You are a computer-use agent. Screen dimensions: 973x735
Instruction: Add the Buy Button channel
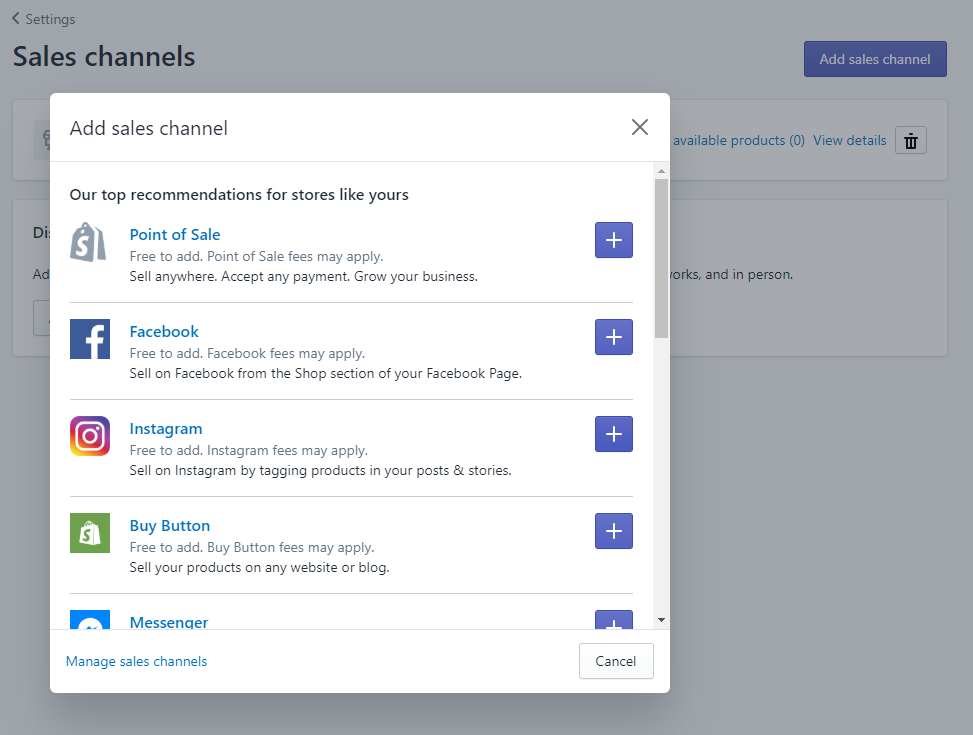pyautogui.click(x=614, y=531)
